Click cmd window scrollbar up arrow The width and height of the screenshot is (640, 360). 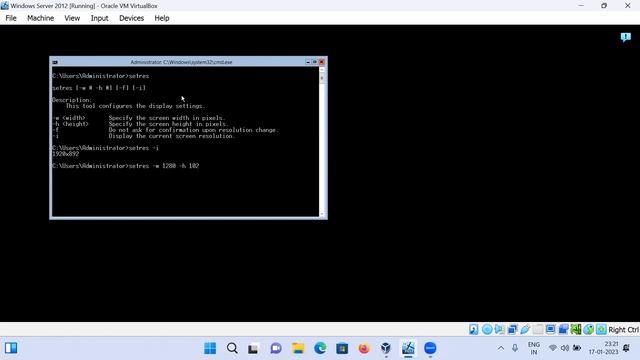(322, 70)
